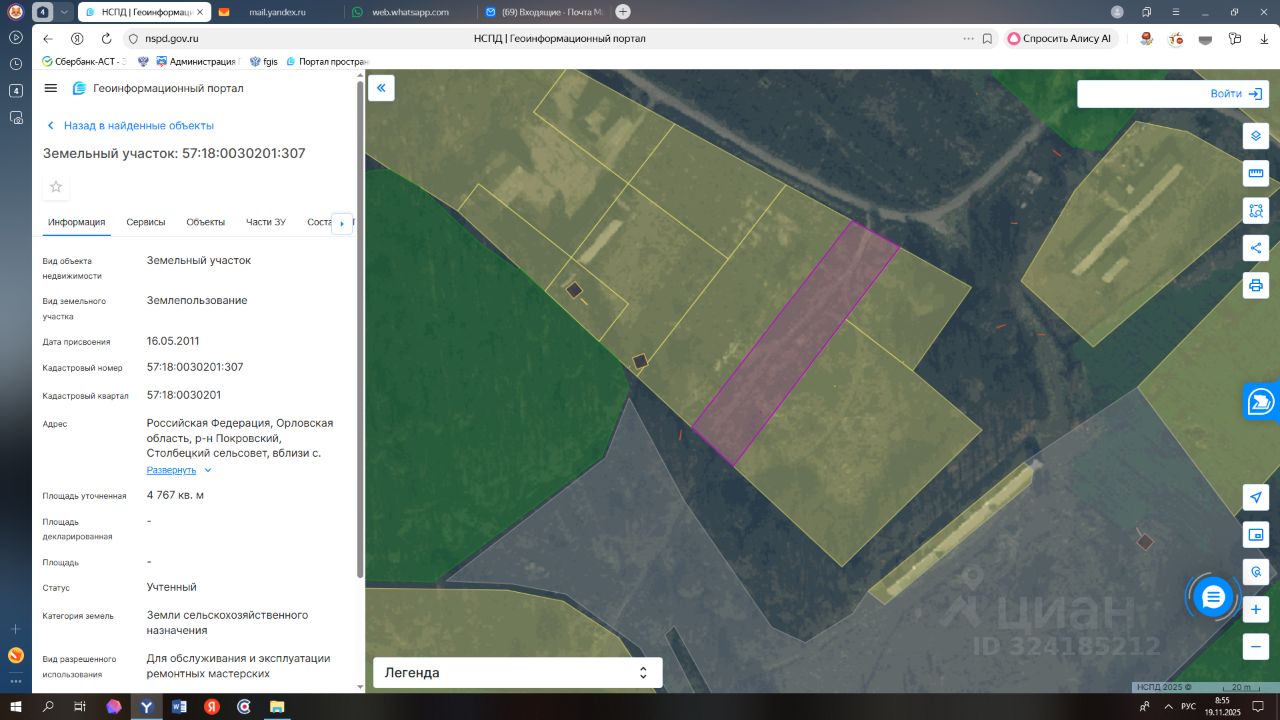Locate my position on the map
The image size is (1280, 720).
[x=1256, y=498]
